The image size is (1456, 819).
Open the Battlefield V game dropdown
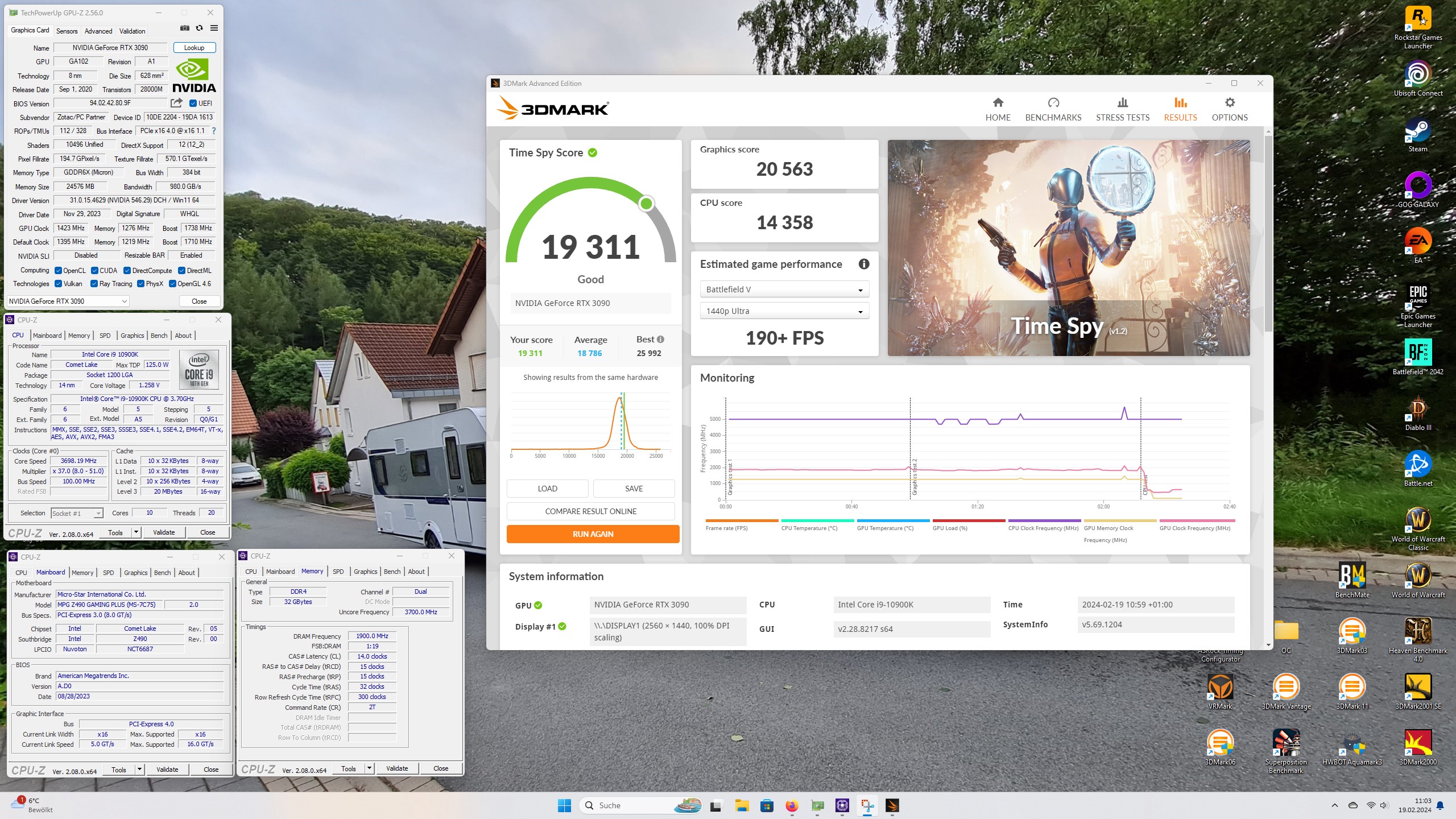point(784,289)
